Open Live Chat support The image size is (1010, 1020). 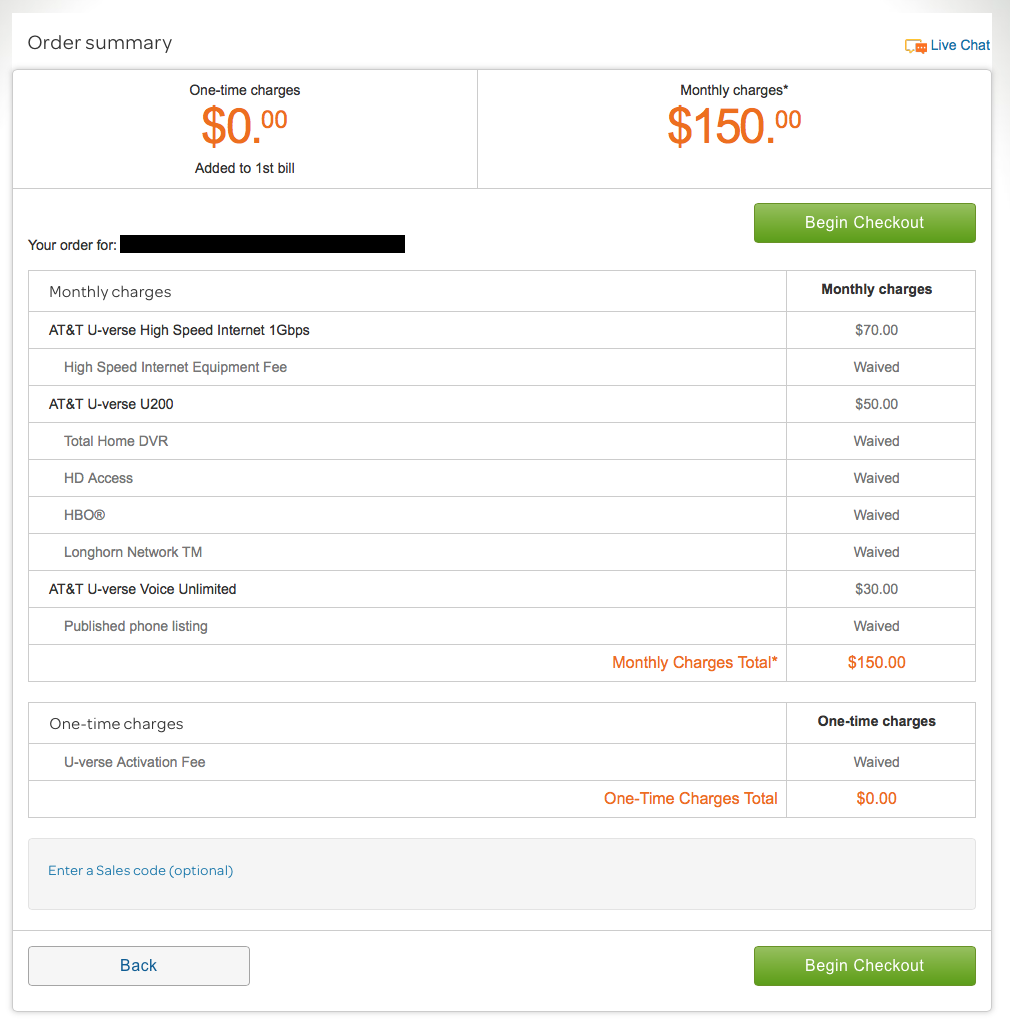960,45
